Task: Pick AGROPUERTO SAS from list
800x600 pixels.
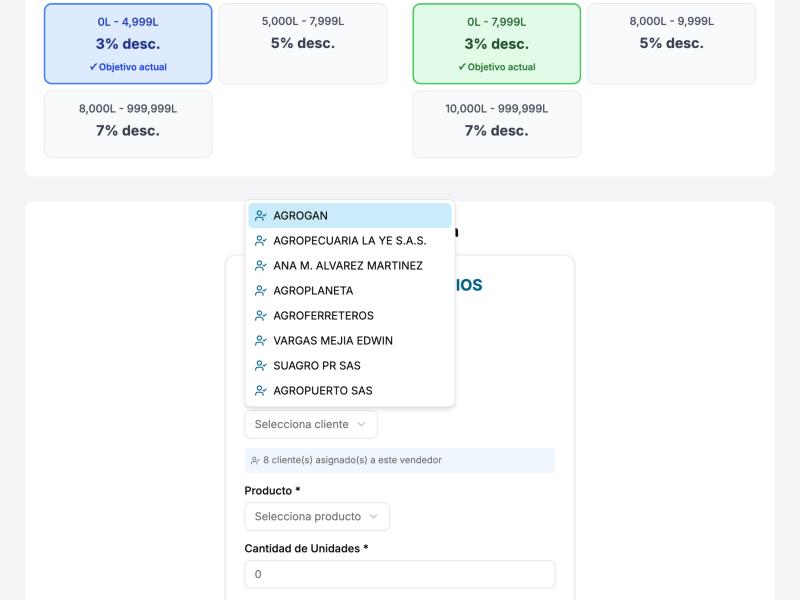Action: [349, 390]
